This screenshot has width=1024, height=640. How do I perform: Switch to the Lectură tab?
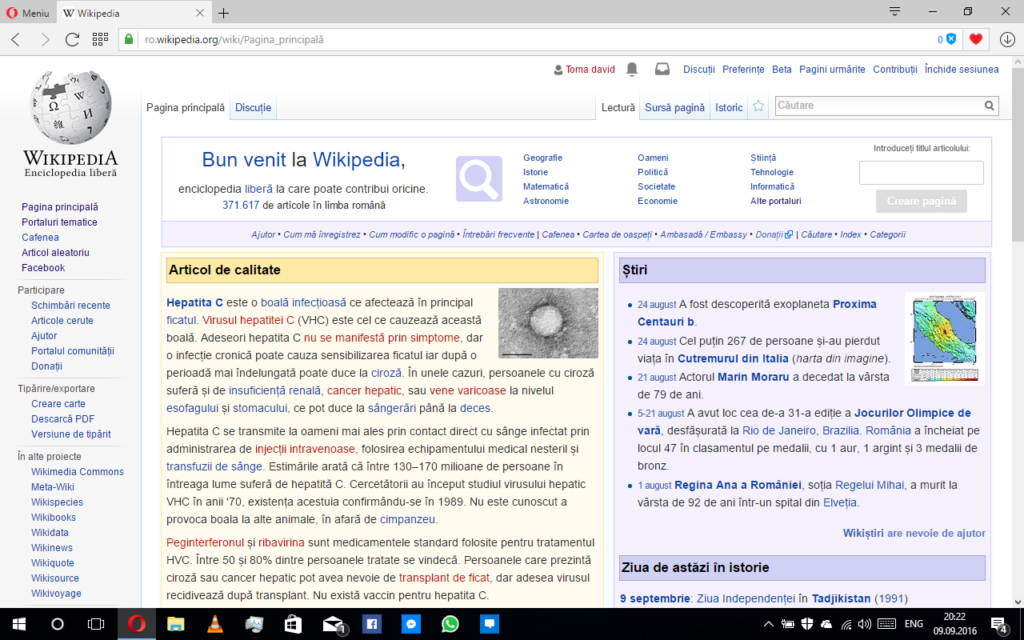618,108
